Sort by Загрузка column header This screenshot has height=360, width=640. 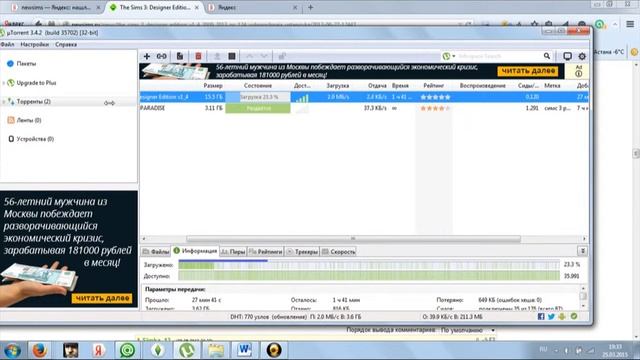pos(338,86)
